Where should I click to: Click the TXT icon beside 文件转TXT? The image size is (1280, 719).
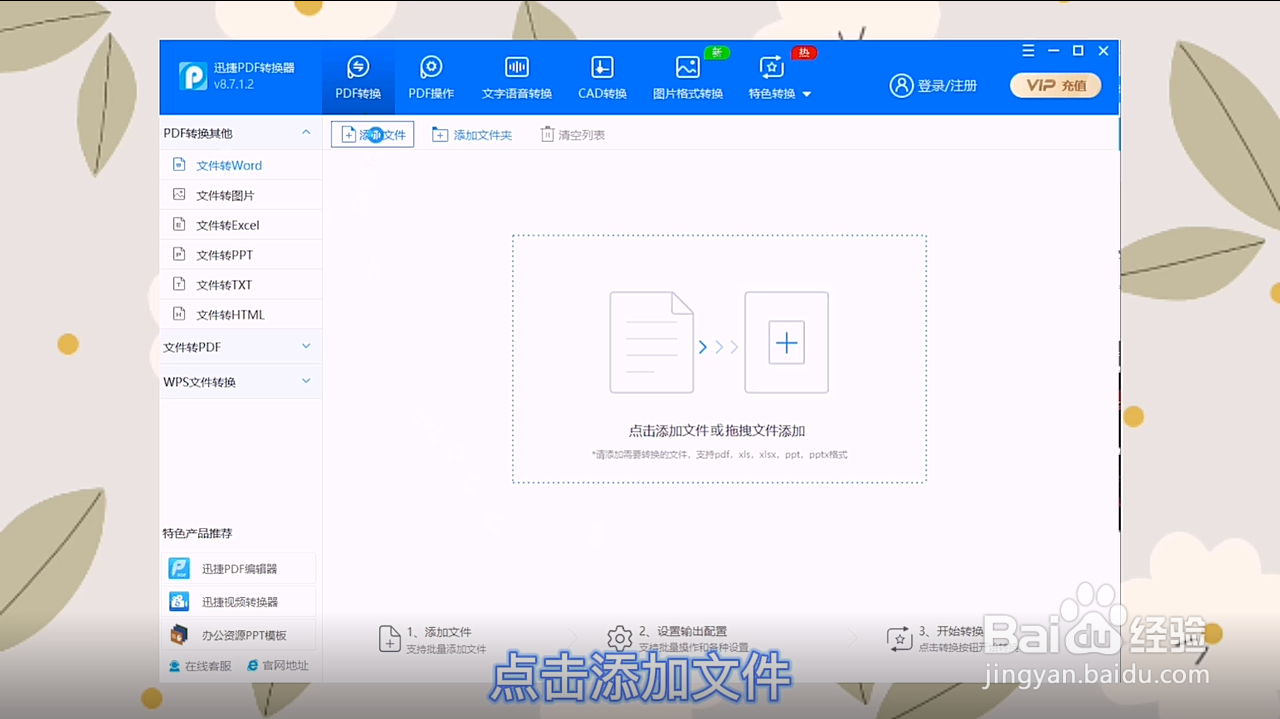click(179, 284)
